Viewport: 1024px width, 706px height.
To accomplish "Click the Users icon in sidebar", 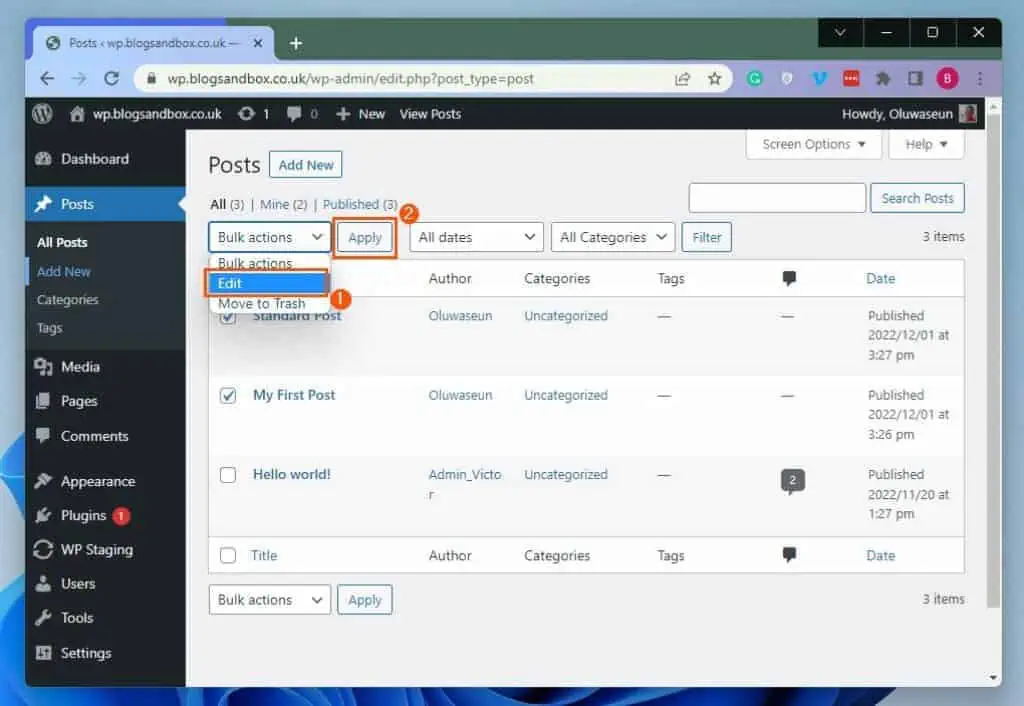I will tap(43, 583).
